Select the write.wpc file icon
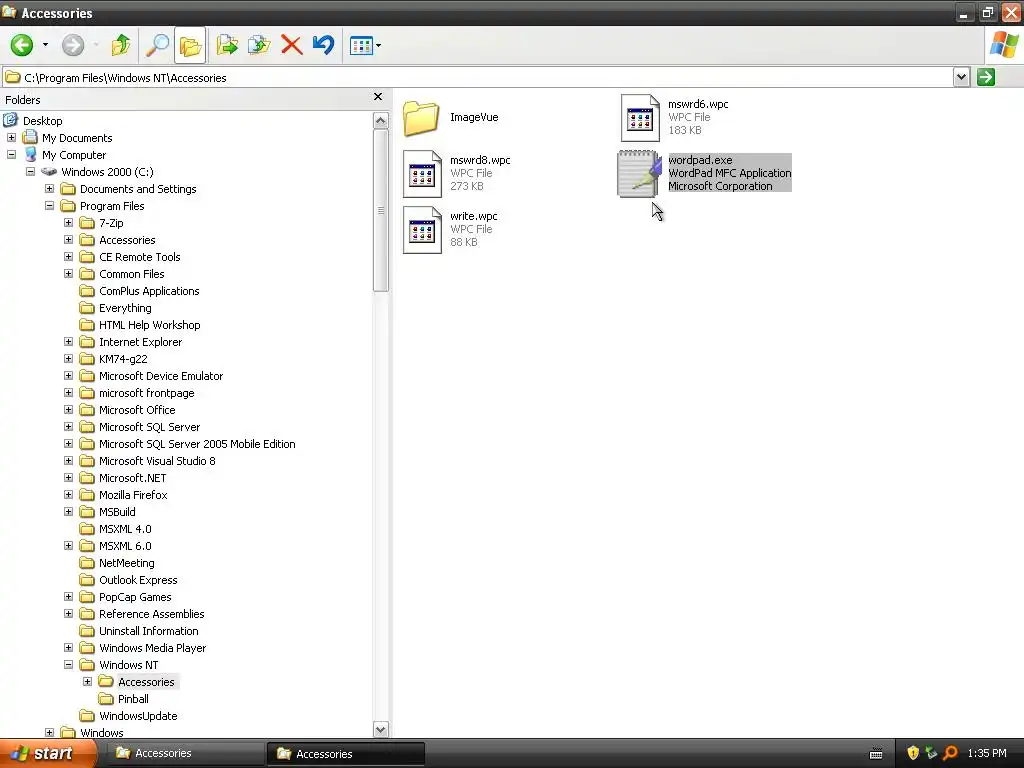1024x768 pixels. pyautogui.click(x=422, y=230)
